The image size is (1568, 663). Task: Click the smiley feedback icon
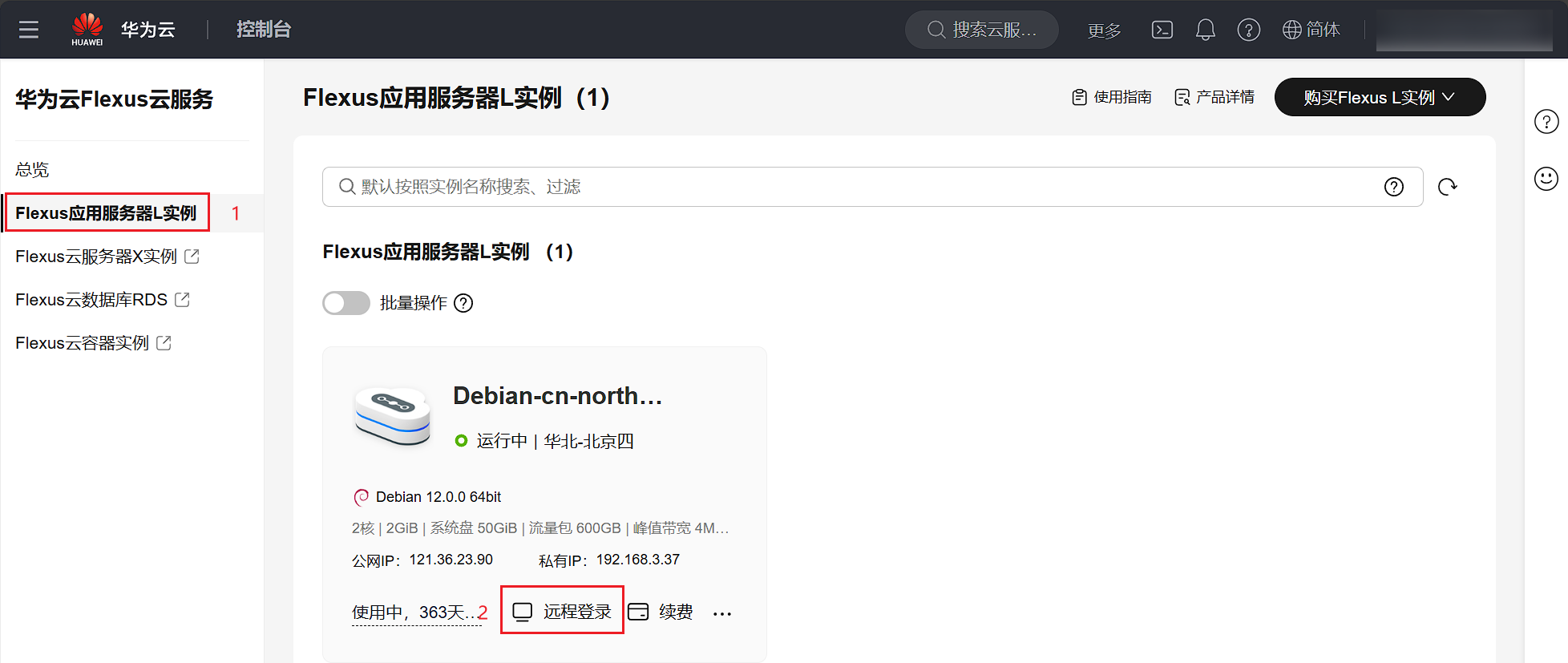click(1546, 178)
